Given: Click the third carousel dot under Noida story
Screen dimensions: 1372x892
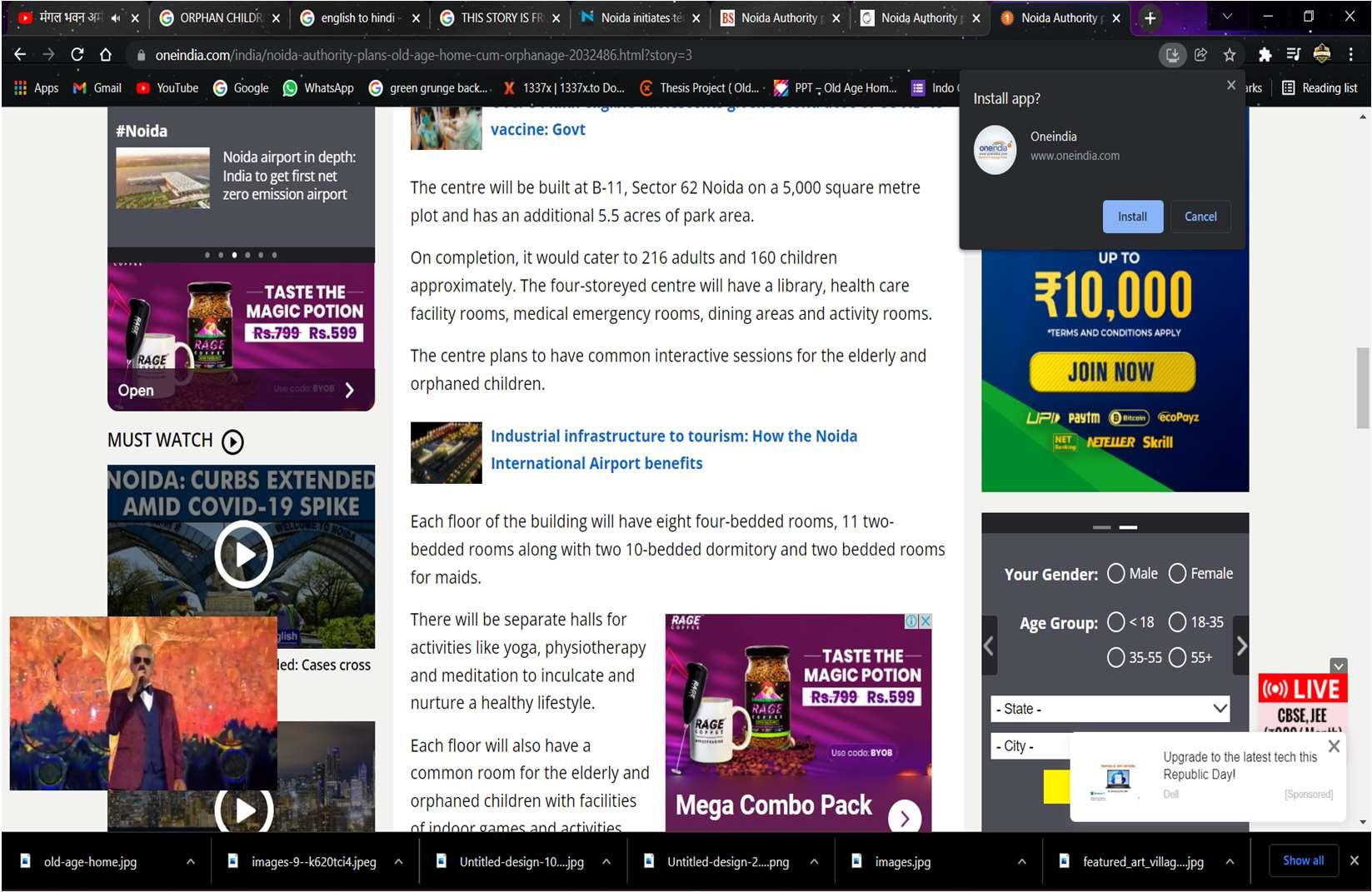Looking at the screenshot, I should coord(234,255).
